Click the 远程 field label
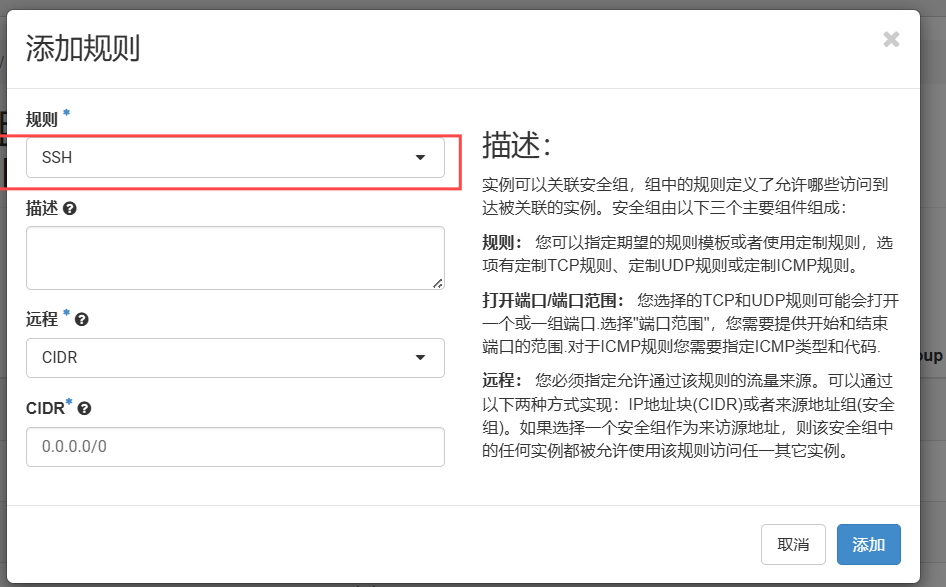This screenshot has width=946, height=587. (41, 320)
